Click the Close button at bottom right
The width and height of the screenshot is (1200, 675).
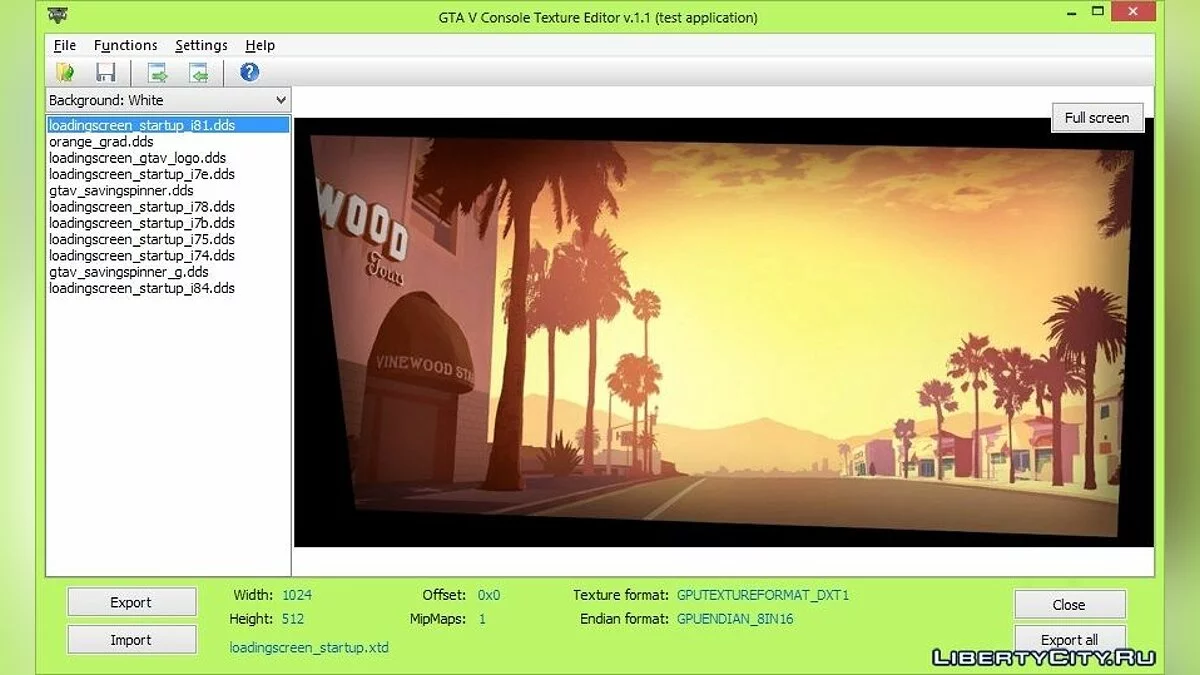click(1069, 604)
